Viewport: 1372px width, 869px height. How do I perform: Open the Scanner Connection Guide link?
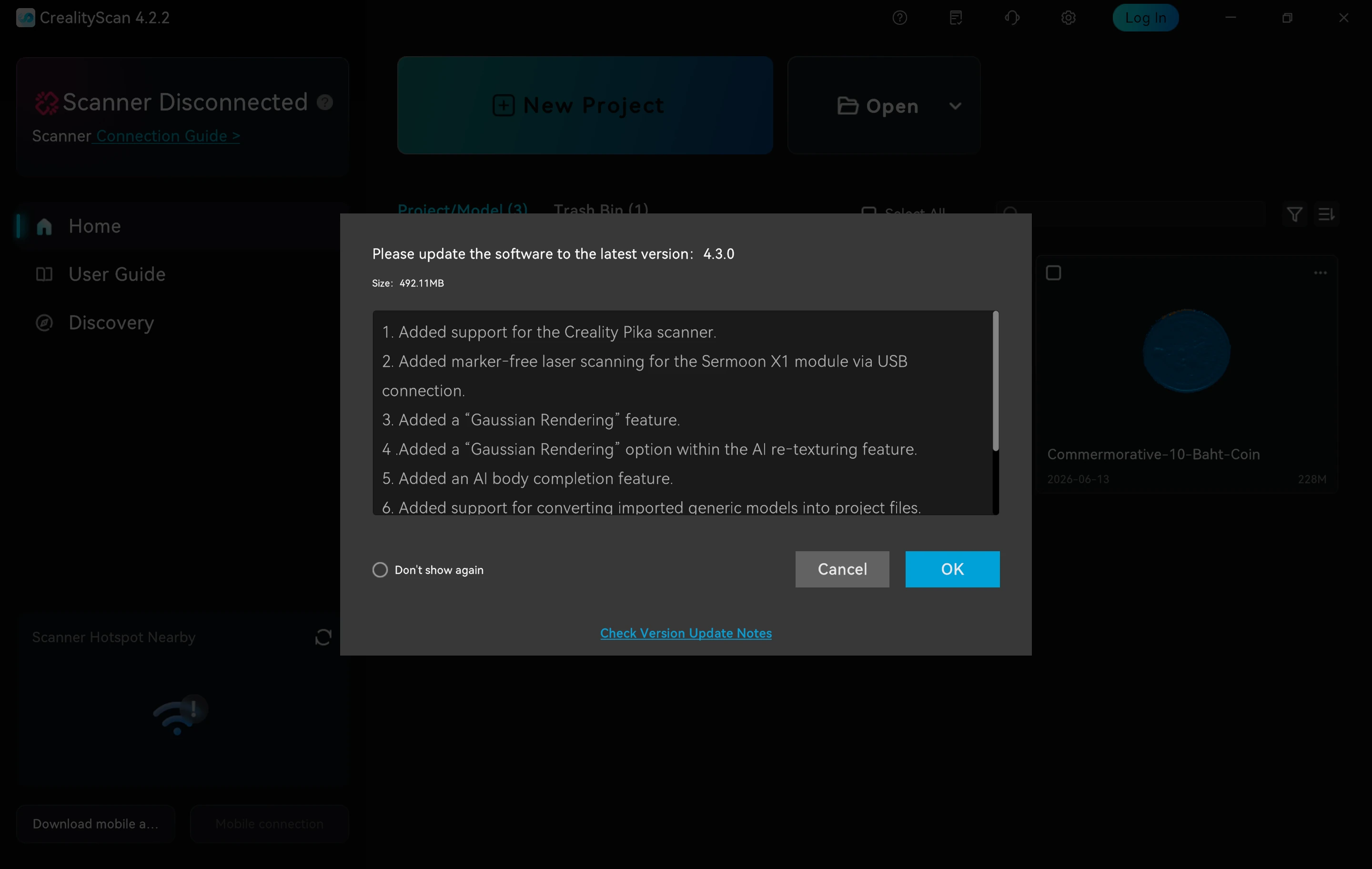tap(168, 136)
